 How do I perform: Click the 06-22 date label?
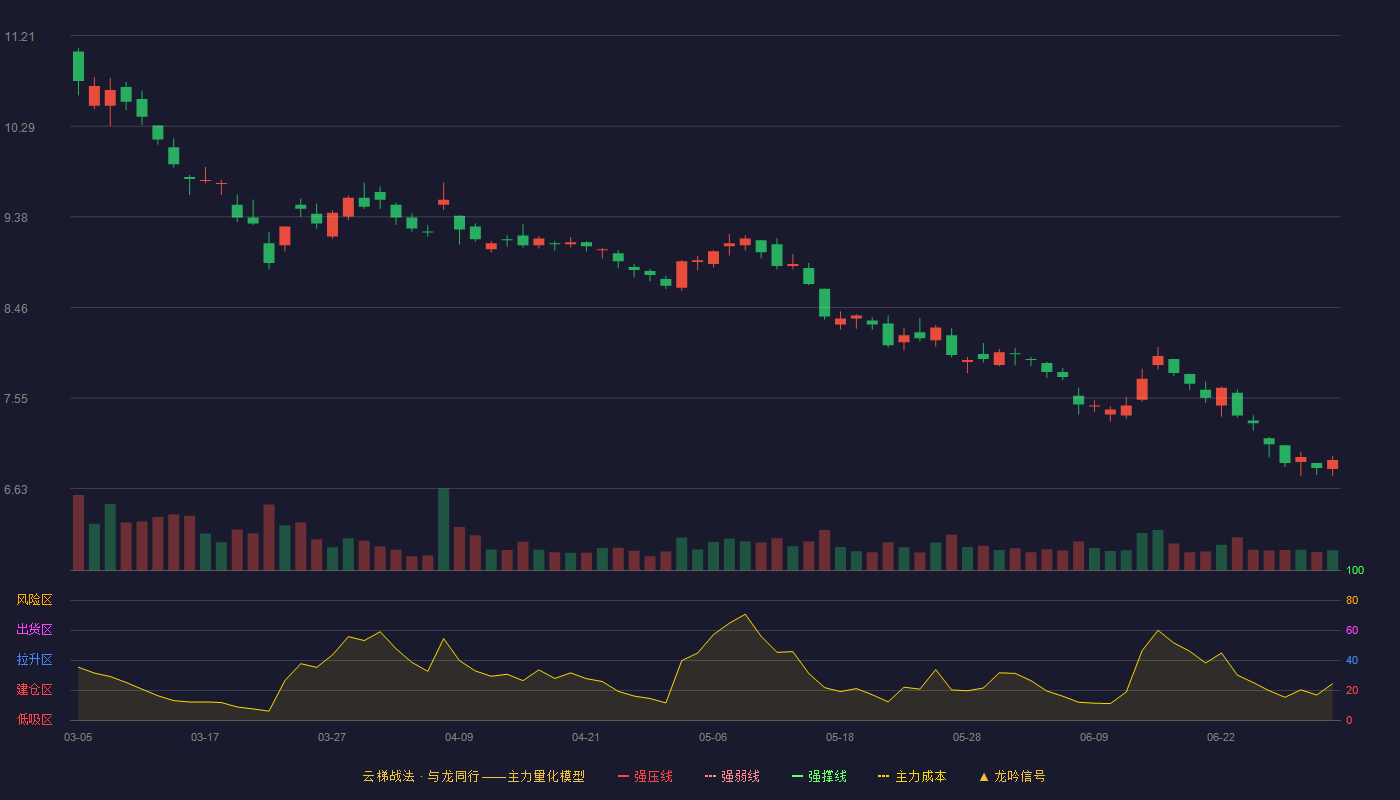(1221, 737)
